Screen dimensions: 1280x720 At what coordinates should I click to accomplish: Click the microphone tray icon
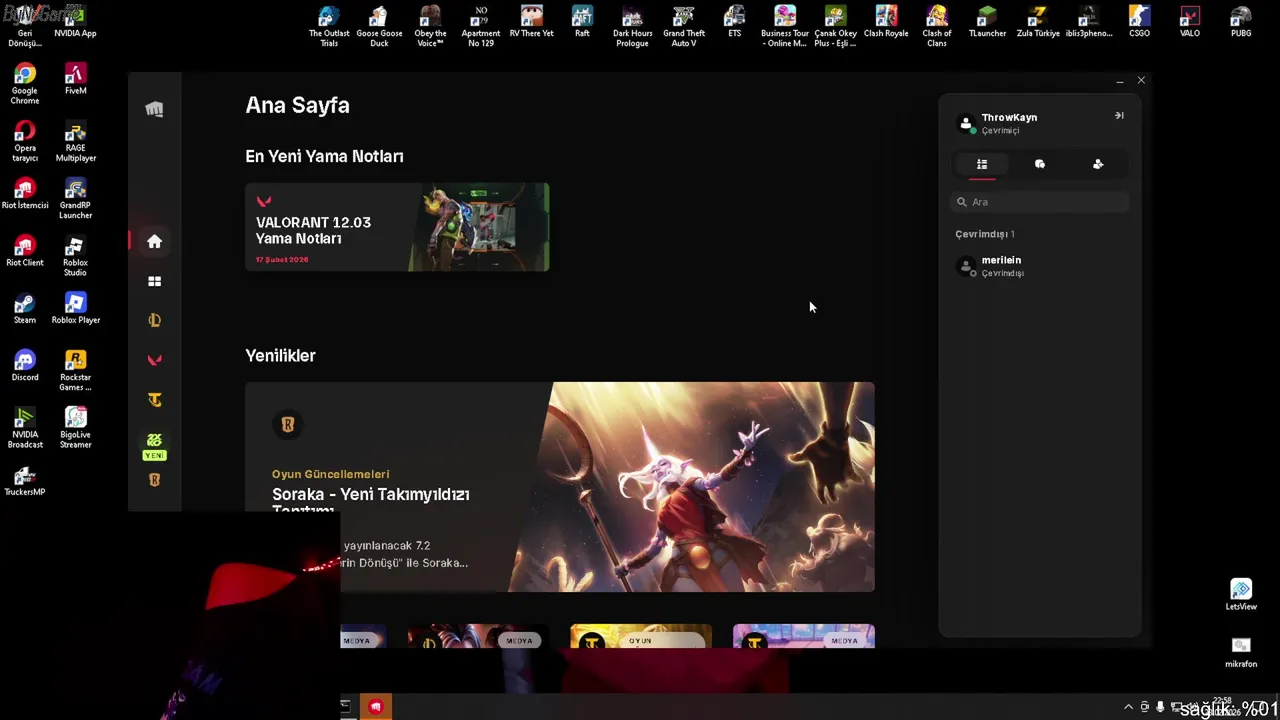point(1160,707)
